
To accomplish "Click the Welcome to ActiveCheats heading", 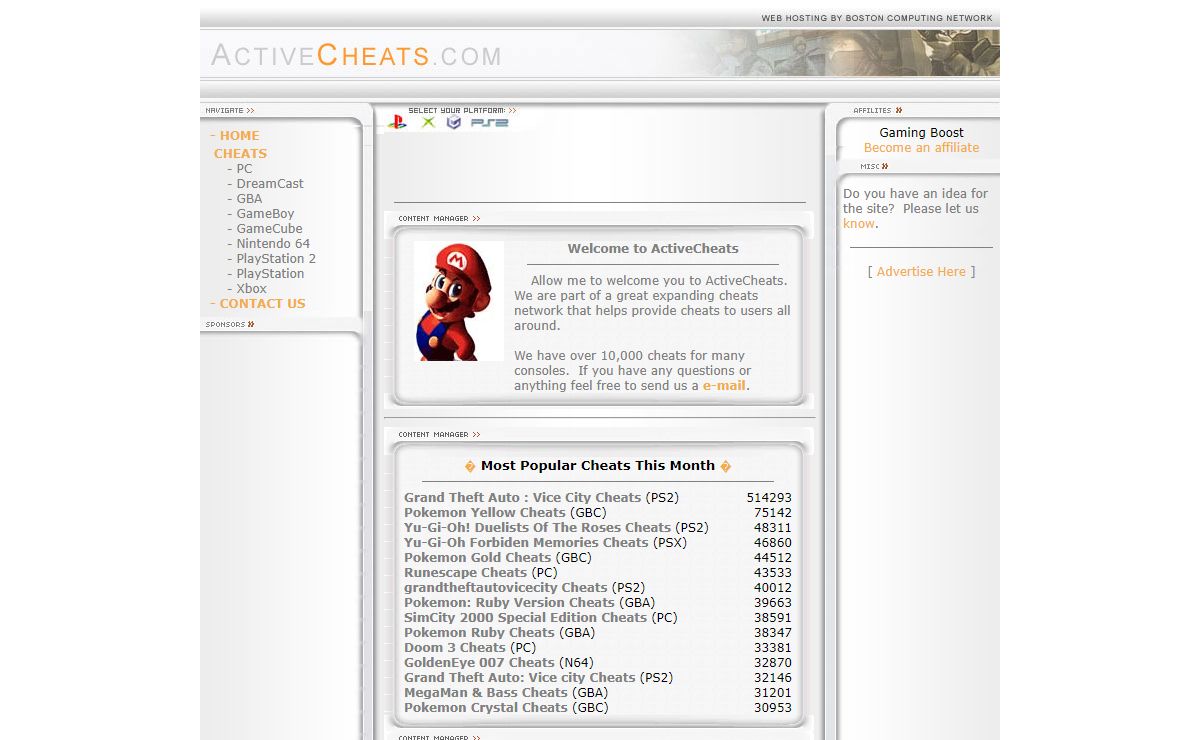I will click(653, 248).
